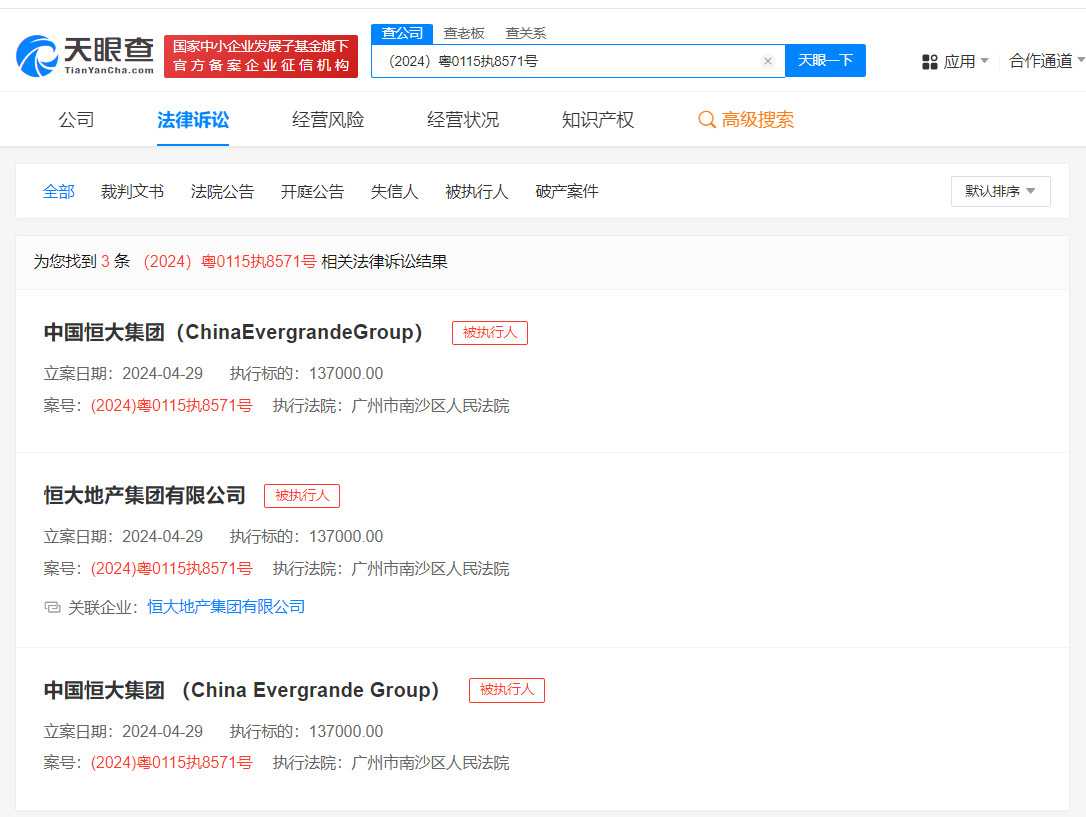The image size is (1086, 817).
Task: Select the 被执行人 filter
Action: 477,192
